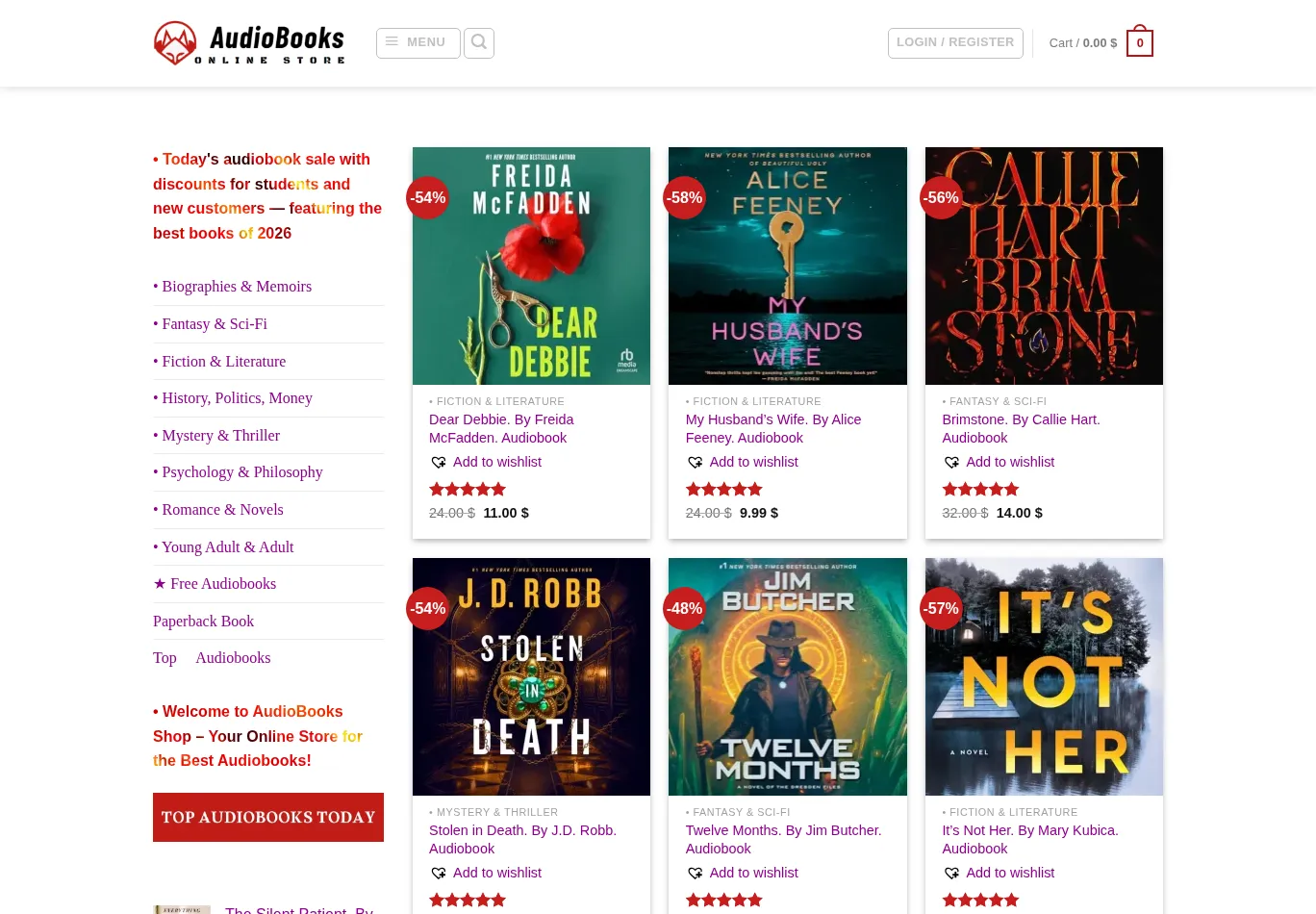
Task: Click wishlist heart icon for It's Not Her
Action: click(x=951, y=874)
